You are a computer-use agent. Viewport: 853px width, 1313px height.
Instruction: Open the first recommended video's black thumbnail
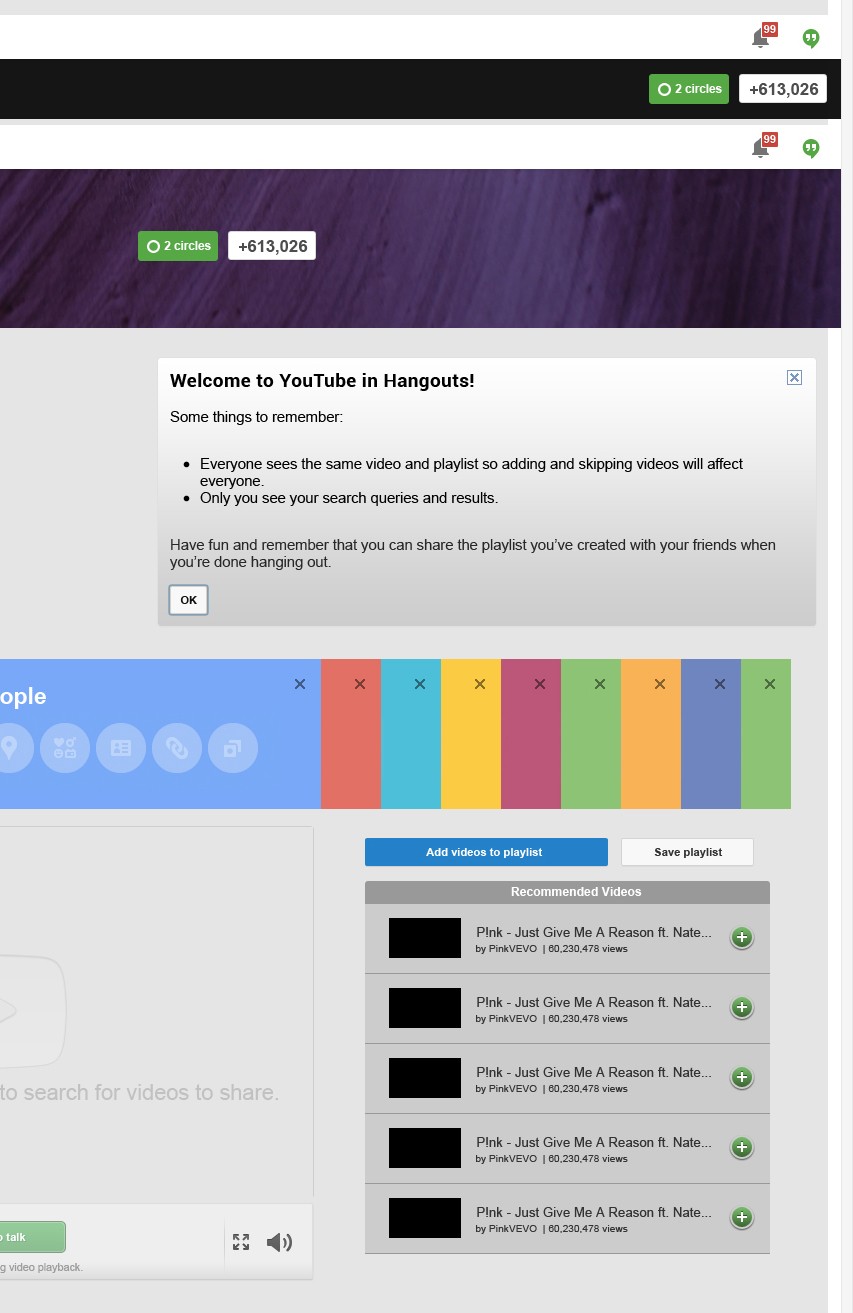[x=425, y=938]
